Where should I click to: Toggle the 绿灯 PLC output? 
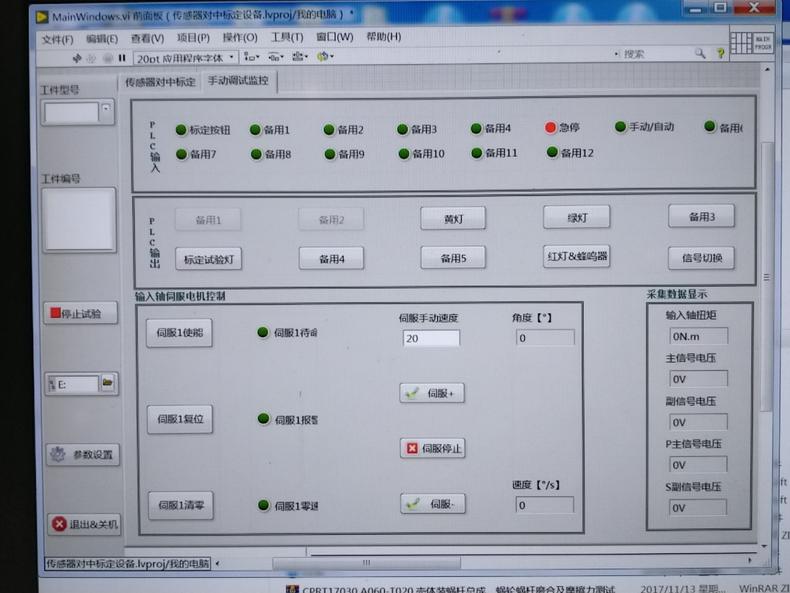tap(576, 217)
